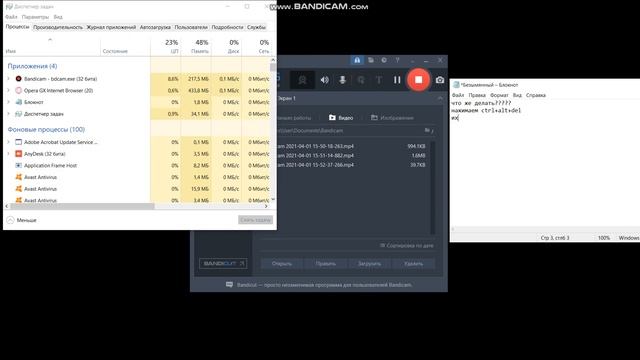
Task: Open Файл menu in Notepad
Action: click(x=458, y=95)
